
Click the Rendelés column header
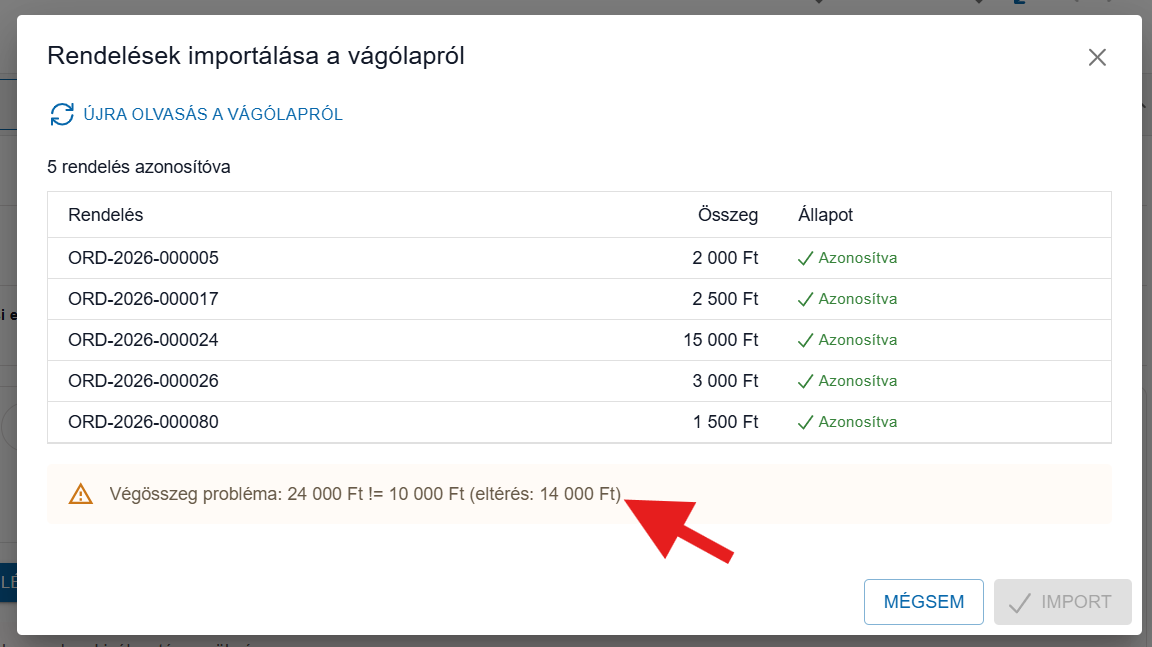(105, 215)
